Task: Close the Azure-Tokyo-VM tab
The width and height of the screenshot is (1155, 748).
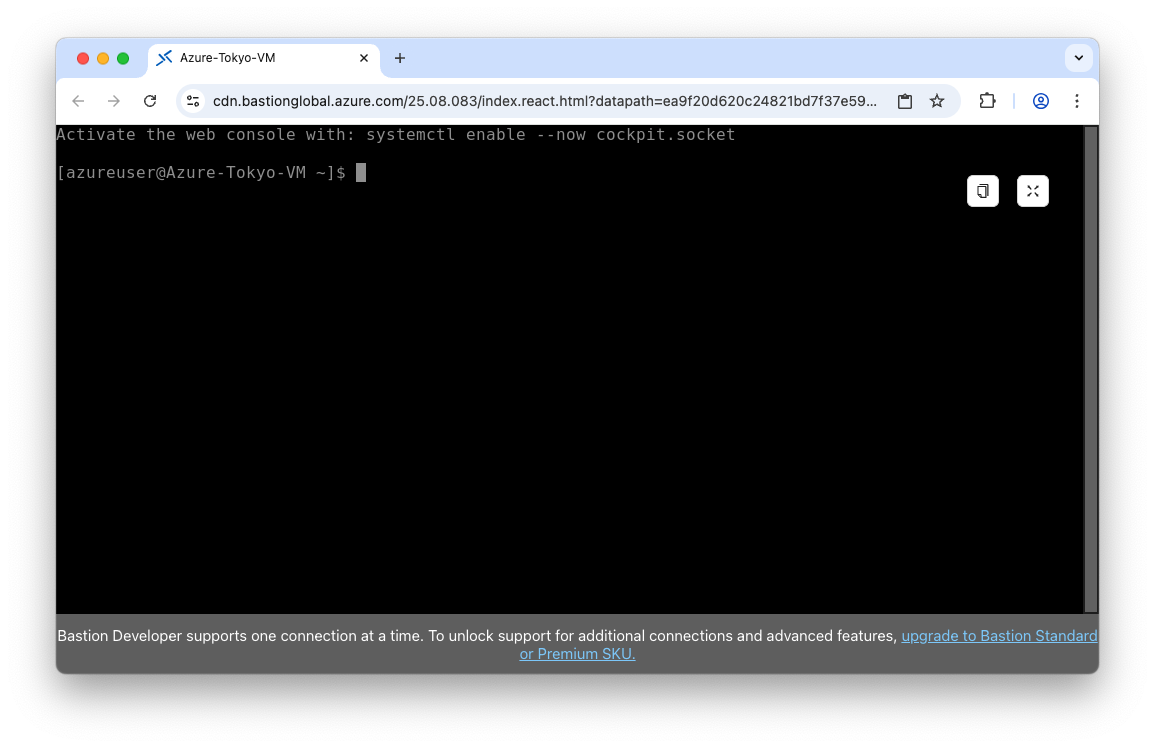Action: coord(364,58)
